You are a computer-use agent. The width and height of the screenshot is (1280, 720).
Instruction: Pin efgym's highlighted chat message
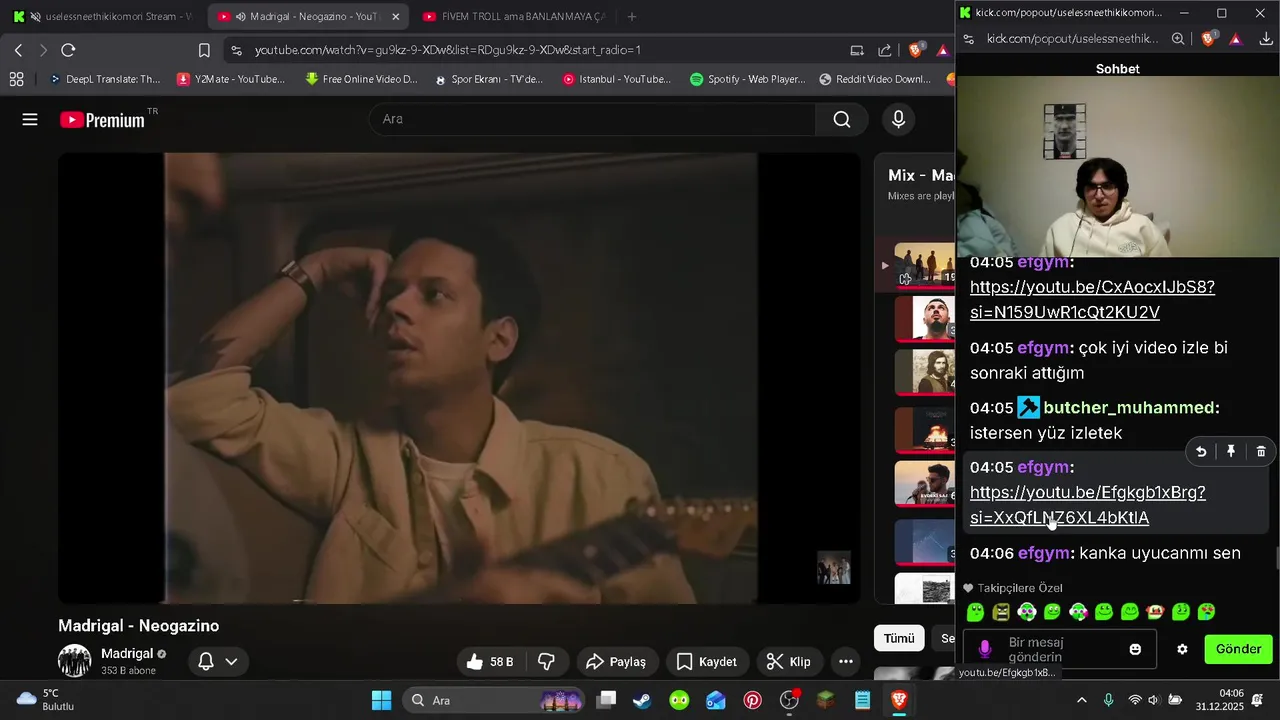point(1231,452)
